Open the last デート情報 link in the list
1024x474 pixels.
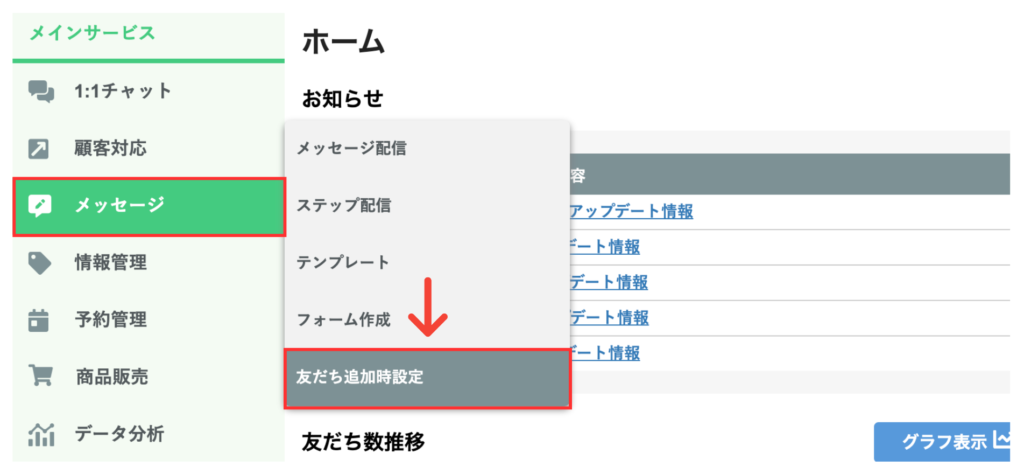(x=604, y=352)
